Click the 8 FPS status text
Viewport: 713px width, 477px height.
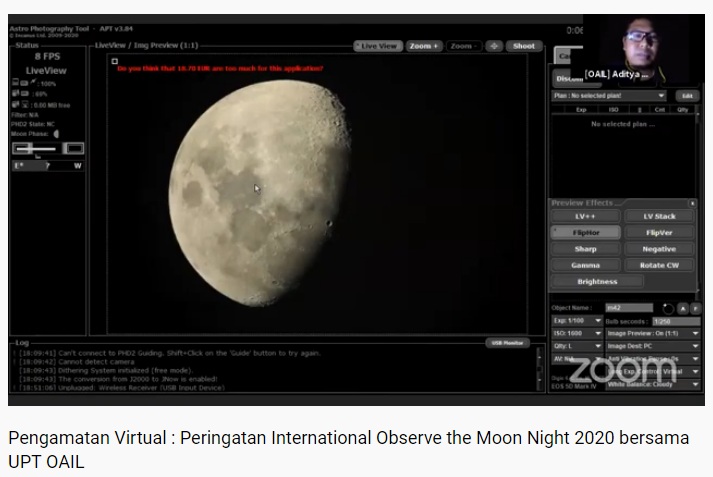point(47,56)
